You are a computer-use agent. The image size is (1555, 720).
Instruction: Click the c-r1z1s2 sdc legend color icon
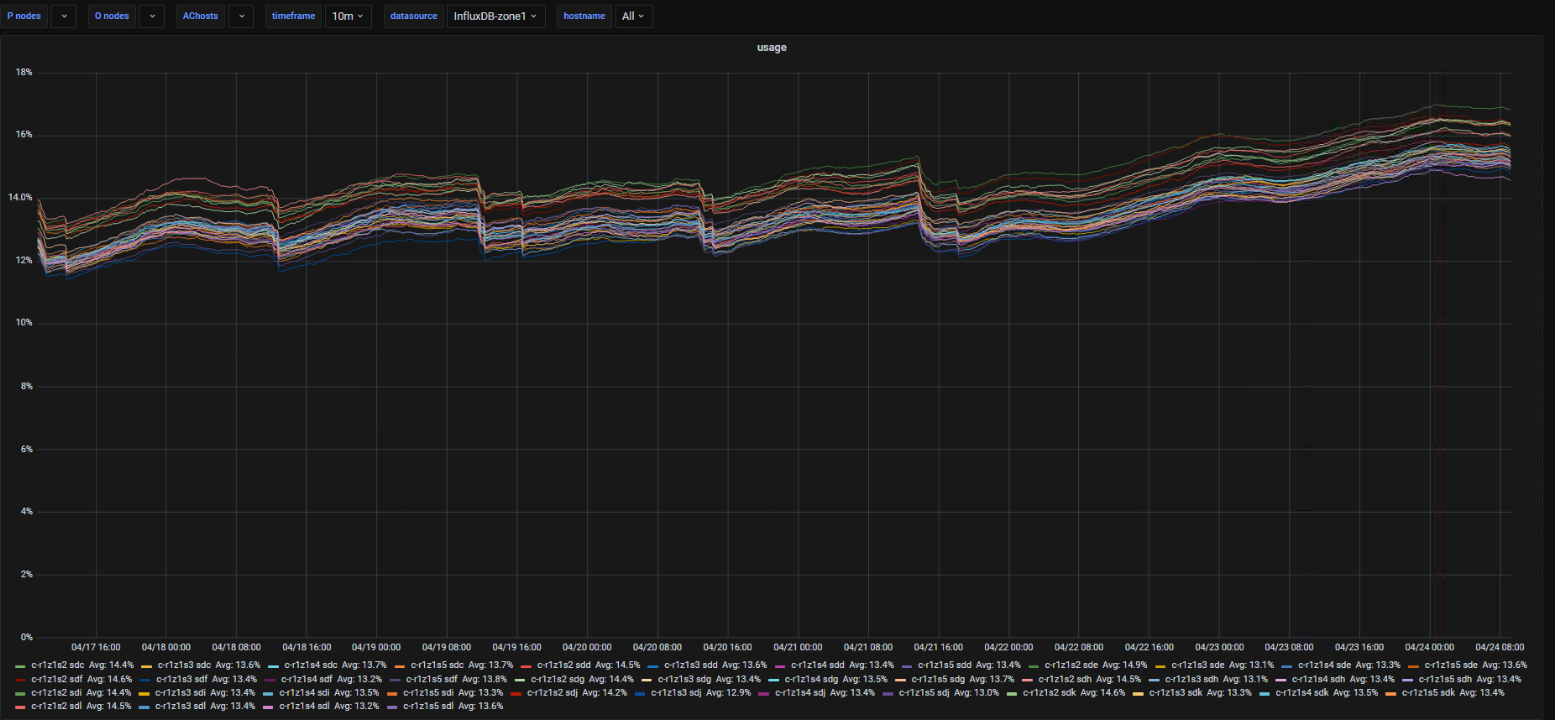pyautogui.click(x=20, y=665)
